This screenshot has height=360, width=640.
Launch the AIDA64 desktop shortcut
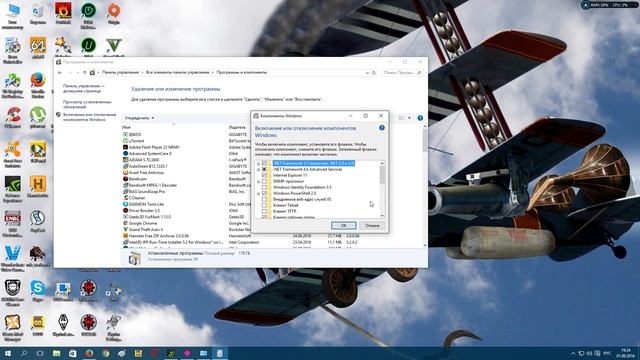pyautogui.click(x=38, y=48)
